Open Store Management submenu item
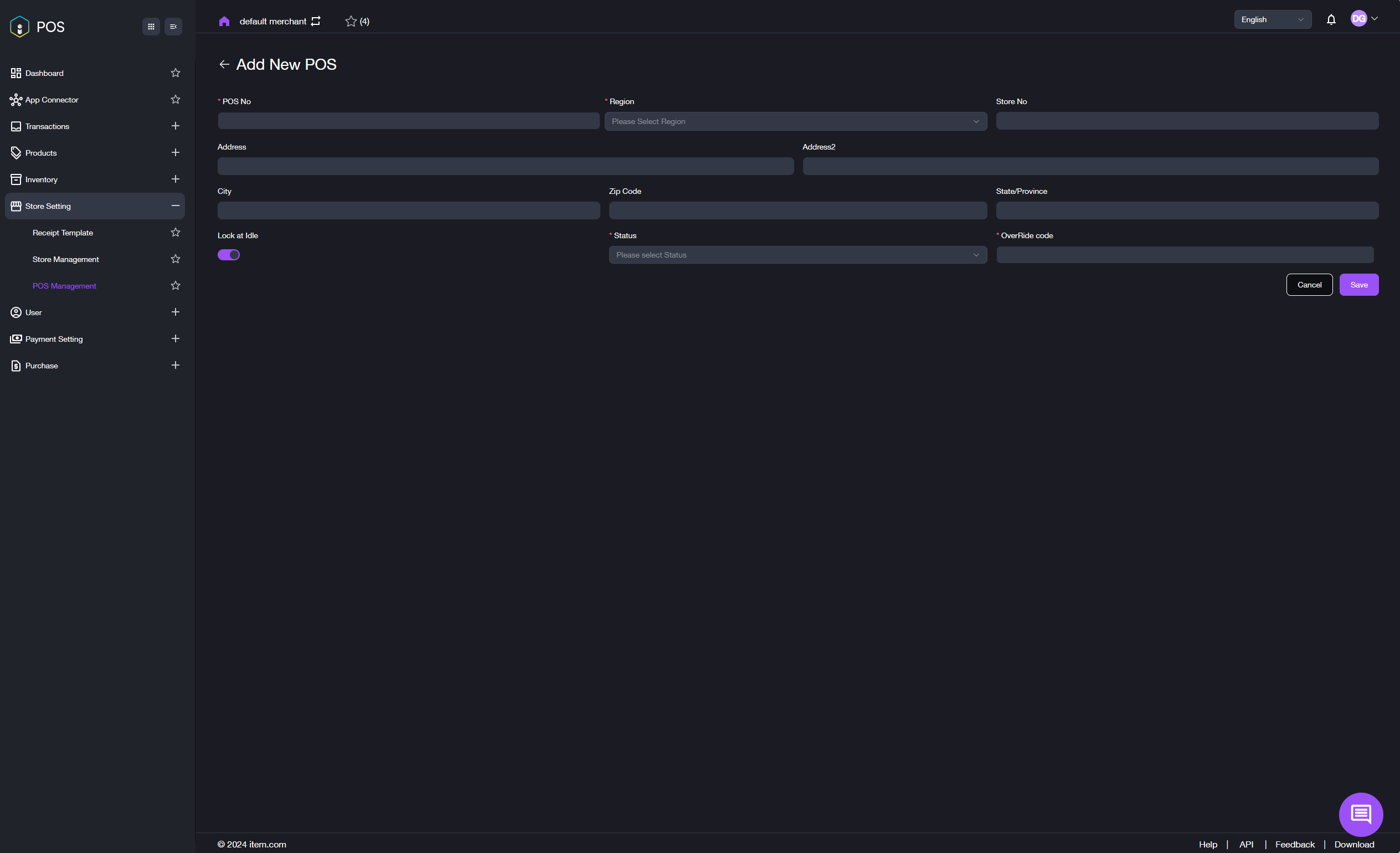 [65, 259]
